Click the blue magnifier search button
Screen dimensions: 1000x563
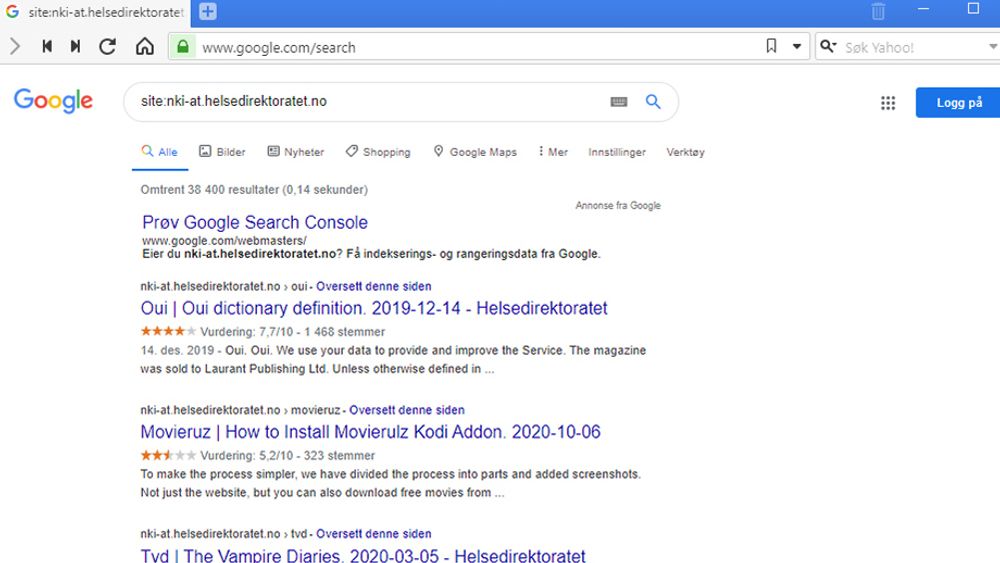point(653,101)
